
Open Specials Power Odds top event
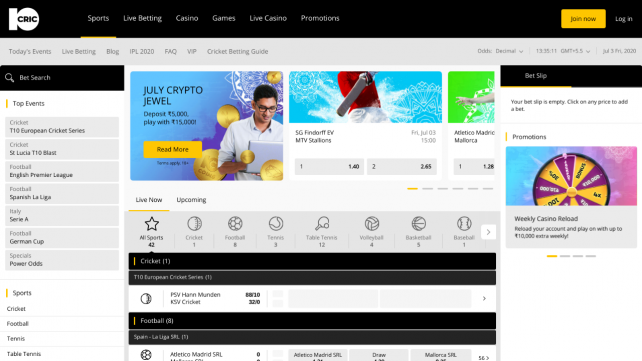[x=62, y=259]
